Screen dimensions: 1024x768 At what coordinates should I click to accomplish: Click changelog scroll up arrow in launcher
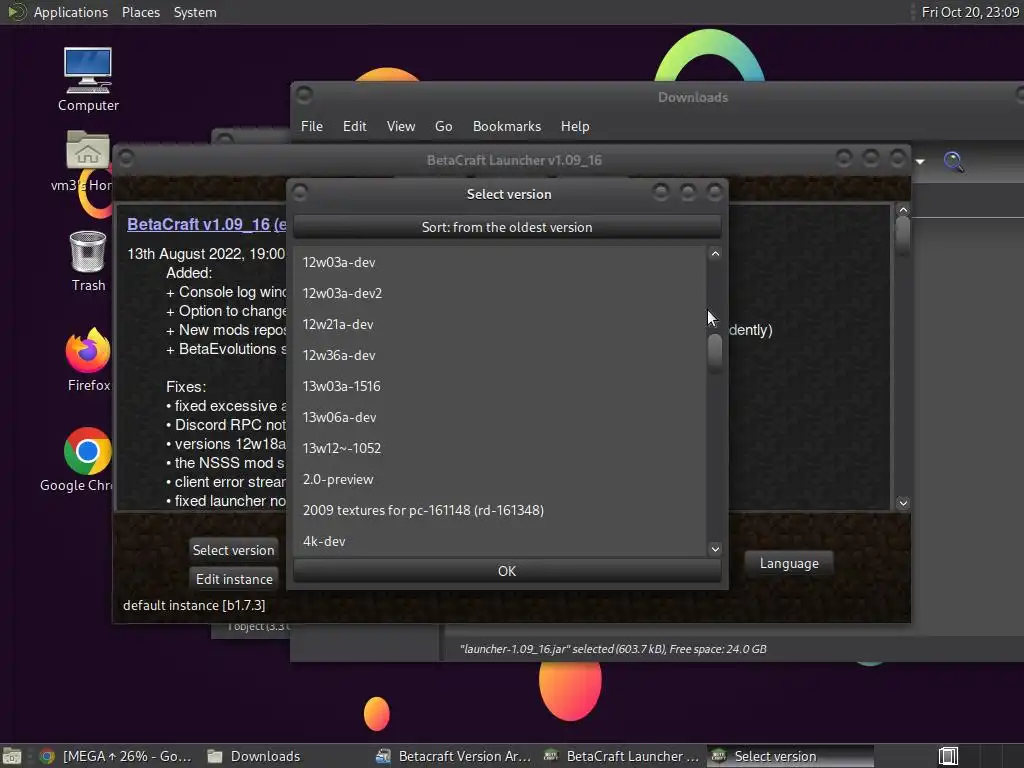(903, 210)
